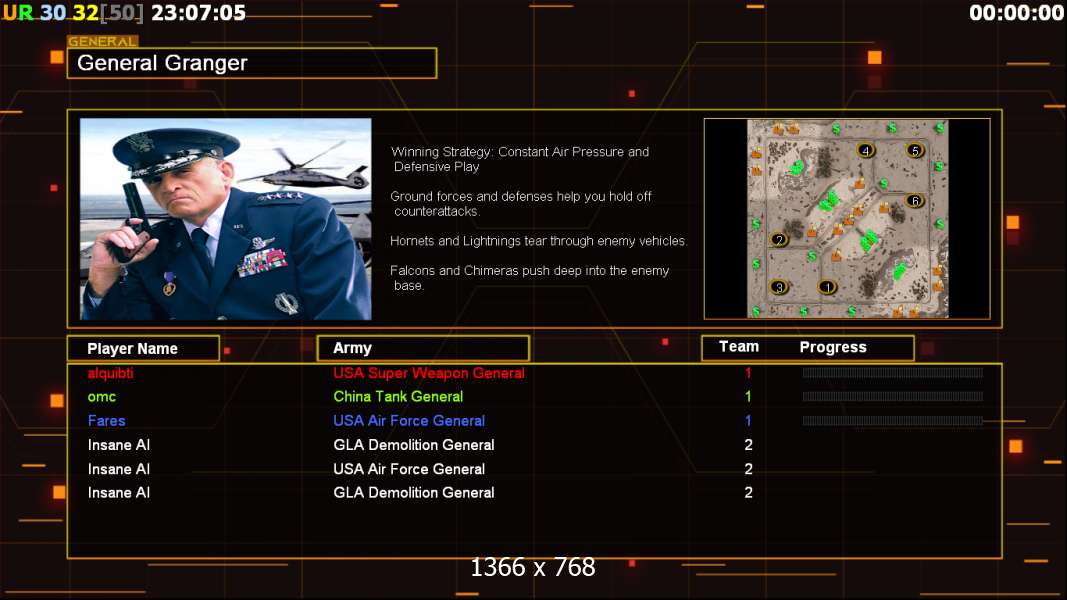
Task: Click the 23:07:05 clock display
Action: 198,12
